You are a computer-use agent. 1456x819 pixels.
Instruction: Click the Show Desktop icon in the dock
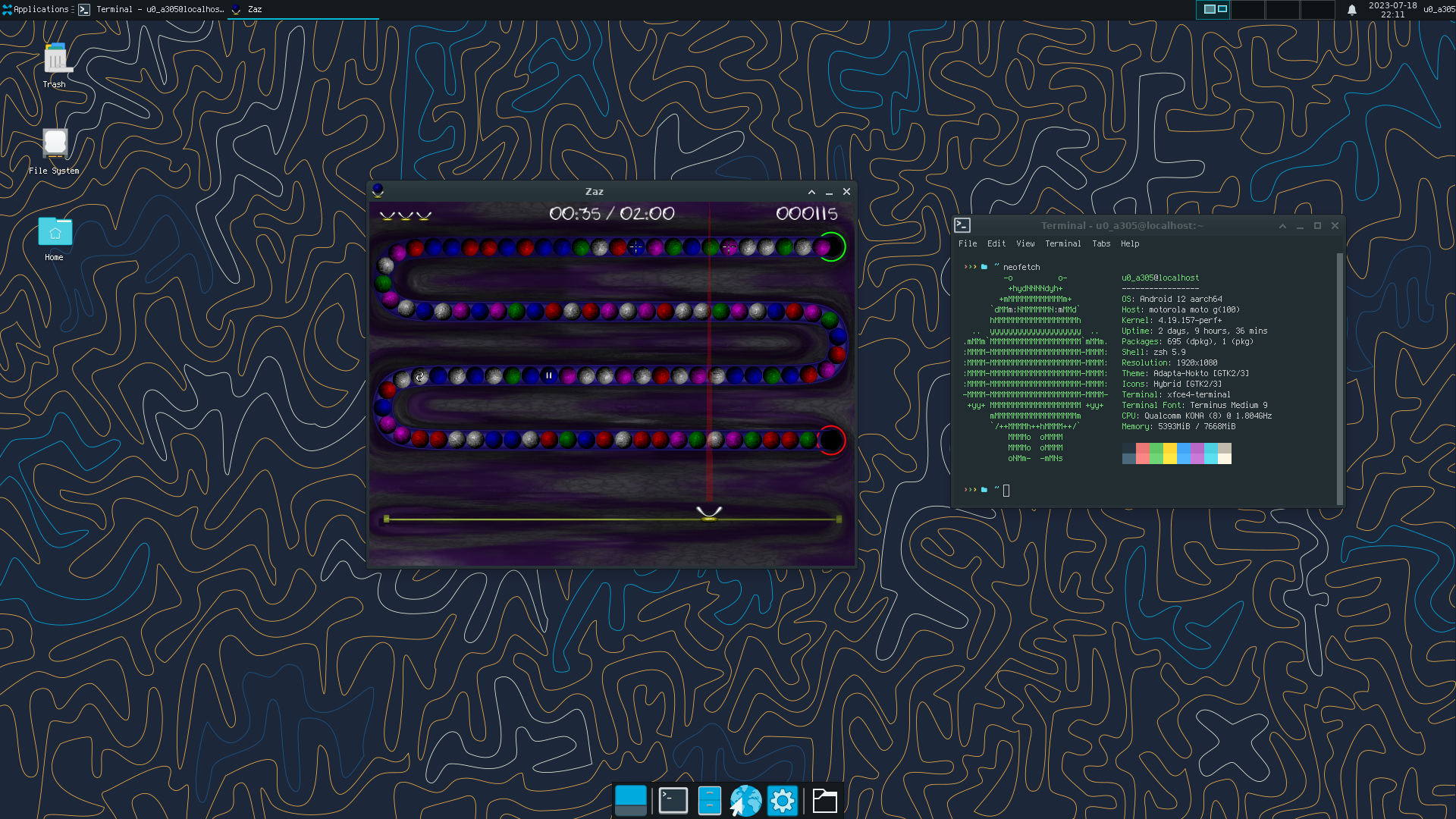click(x=631, y=800)
